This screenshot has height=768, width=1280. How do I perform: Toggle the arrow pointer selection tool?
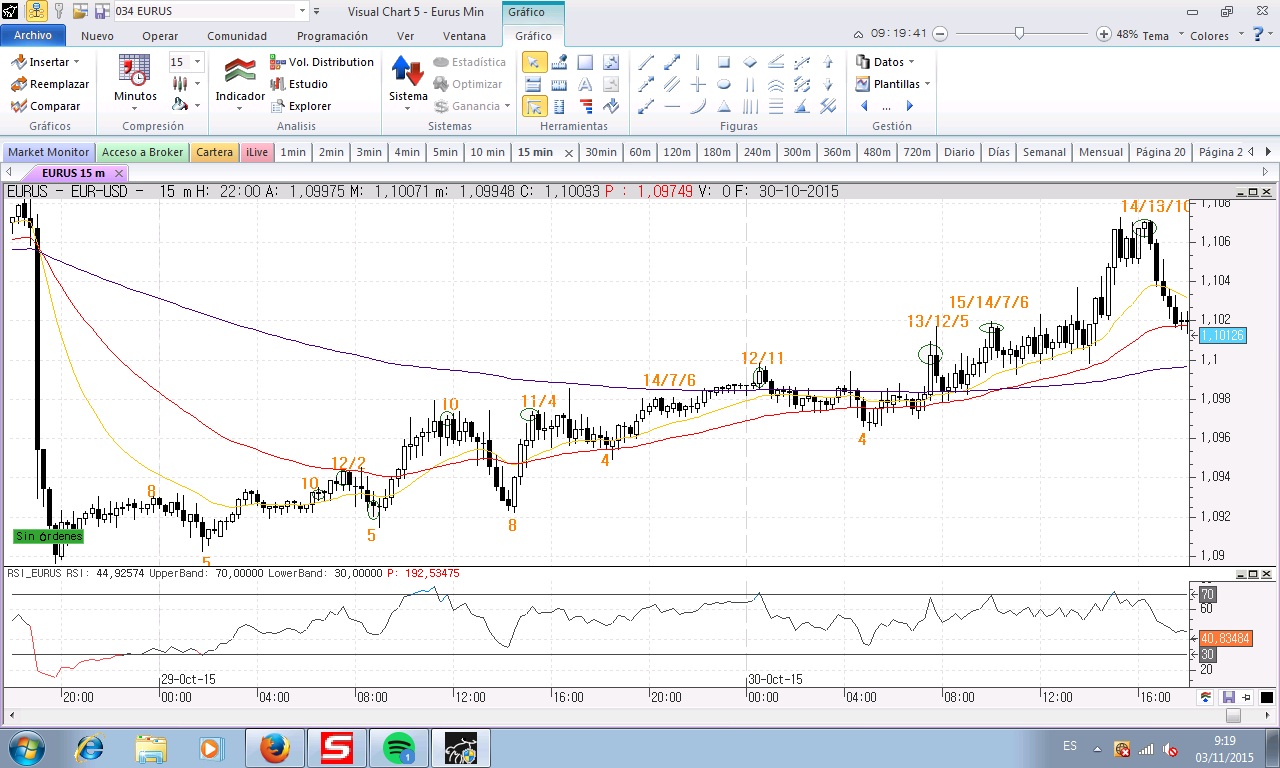(x=534, y=62)
